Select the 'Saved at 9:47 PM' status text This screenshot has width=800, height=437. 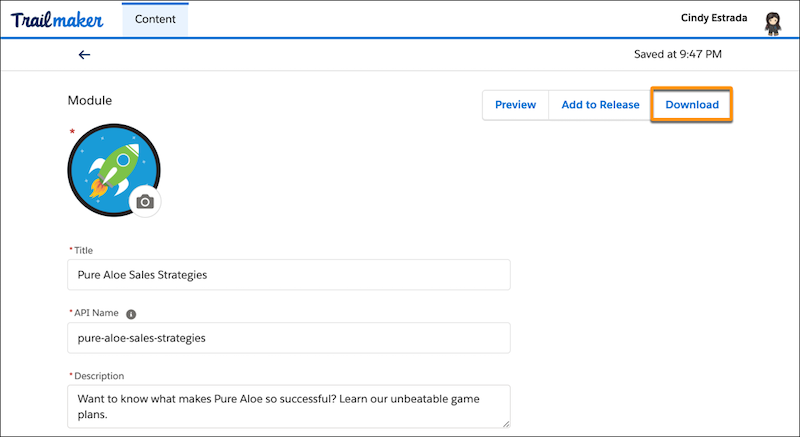click(678, 54)
